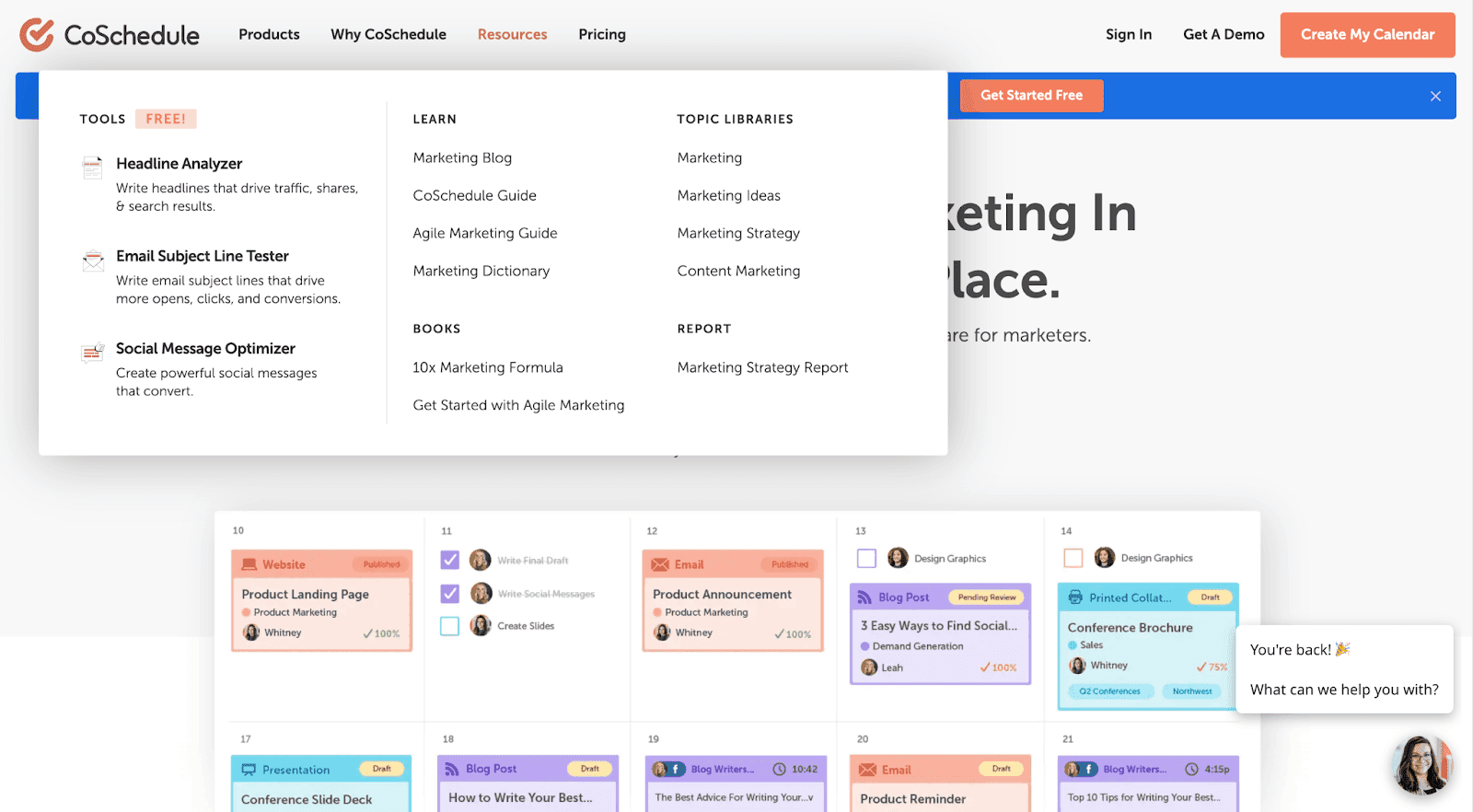The width and height of the screenshot is (1473, 812).
Task: Uncheck the Write Final Draft task
Action: pos(449,560)
